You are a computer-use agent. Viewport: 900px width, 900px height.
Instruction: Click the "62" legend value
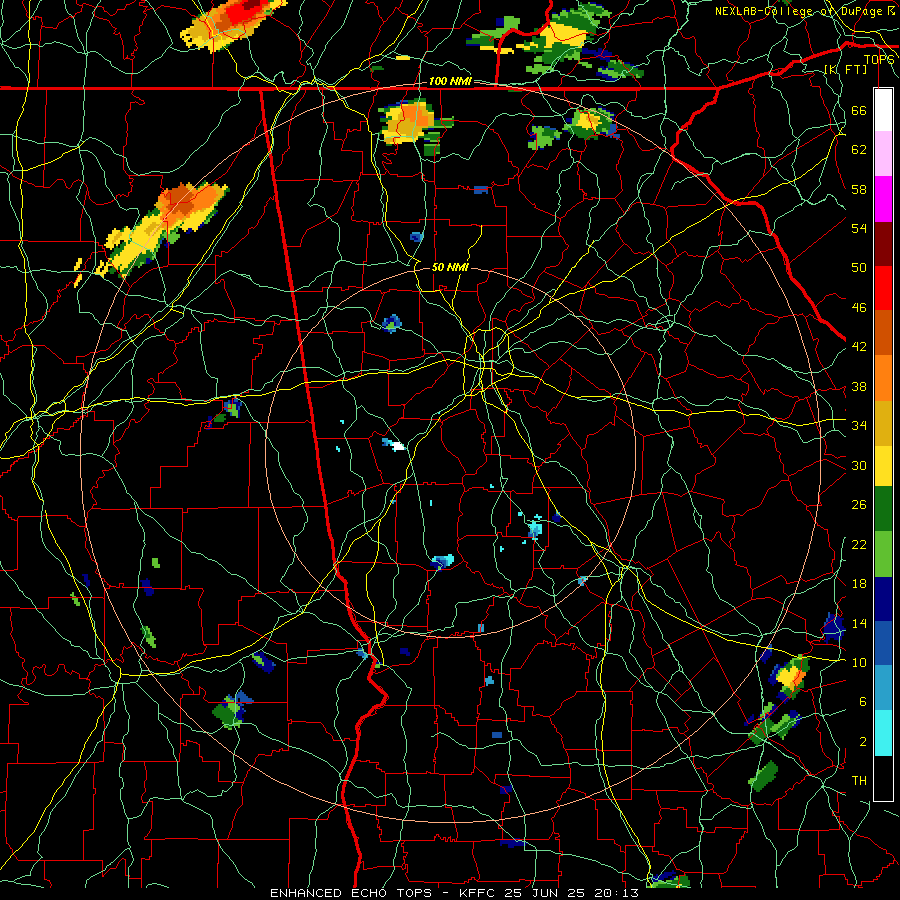[x=859, y=150]
